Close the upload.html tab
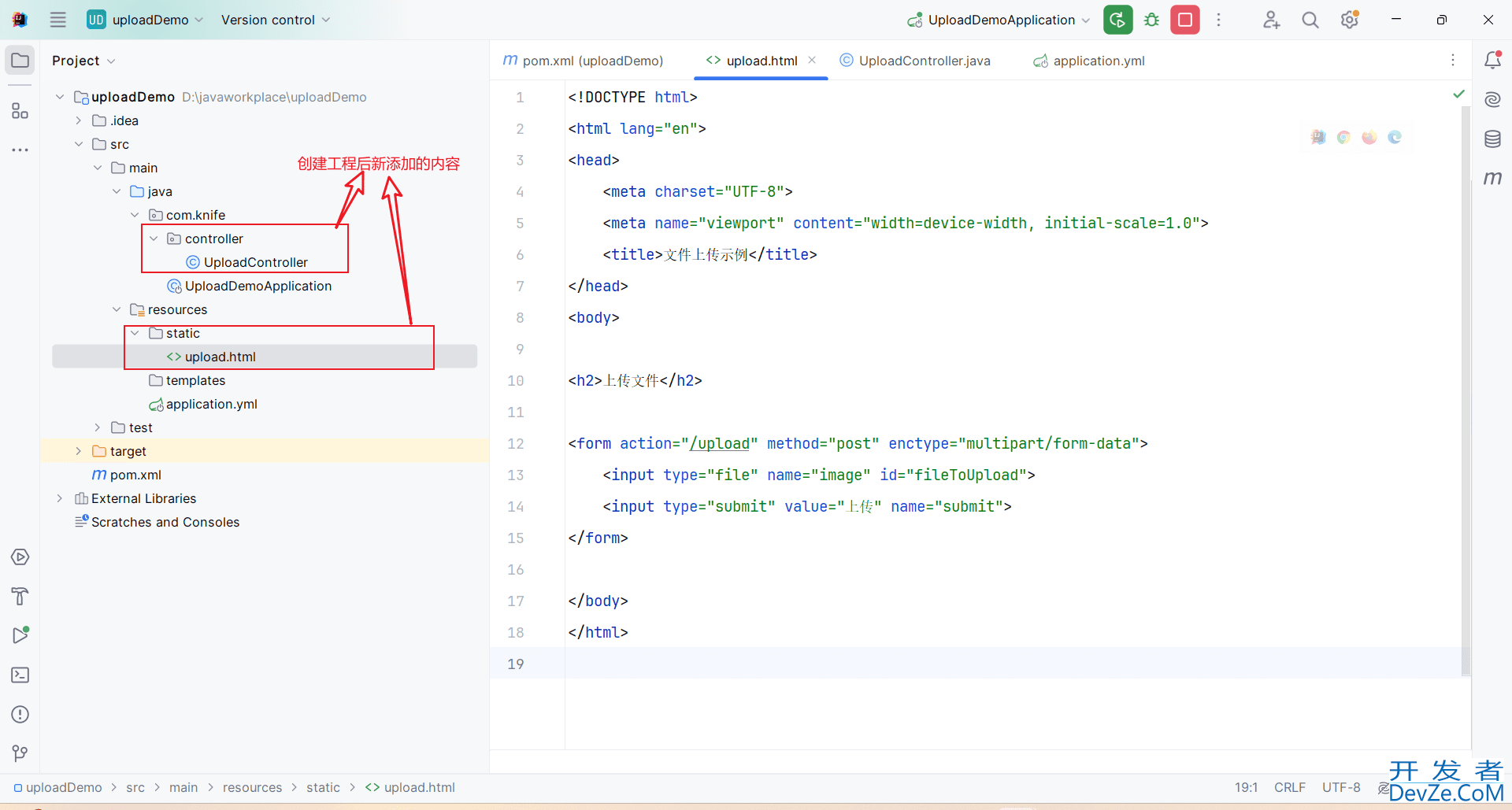 pos(812,60)
